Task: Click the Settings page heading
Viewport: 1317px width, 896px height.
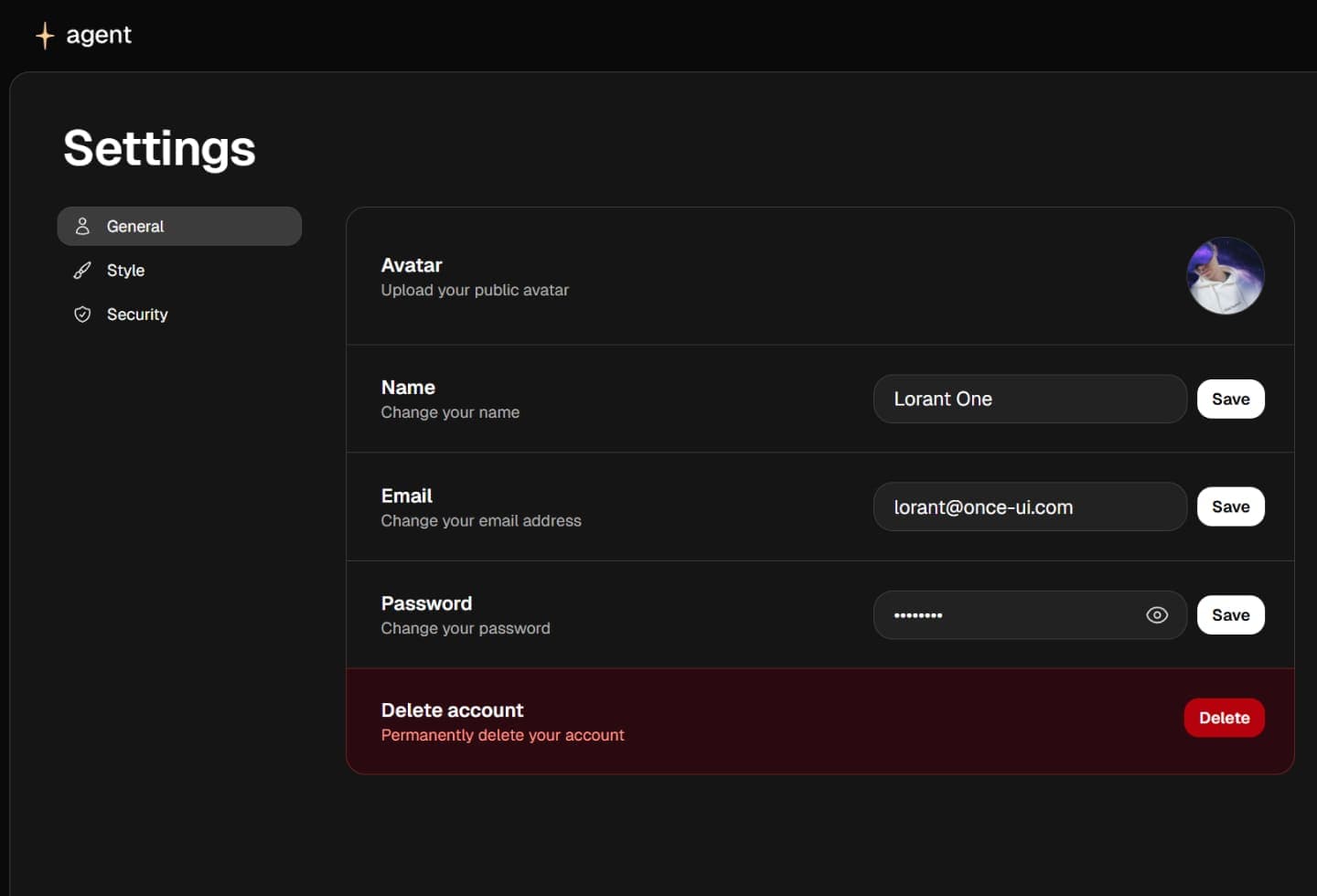Action: (158, 148)
